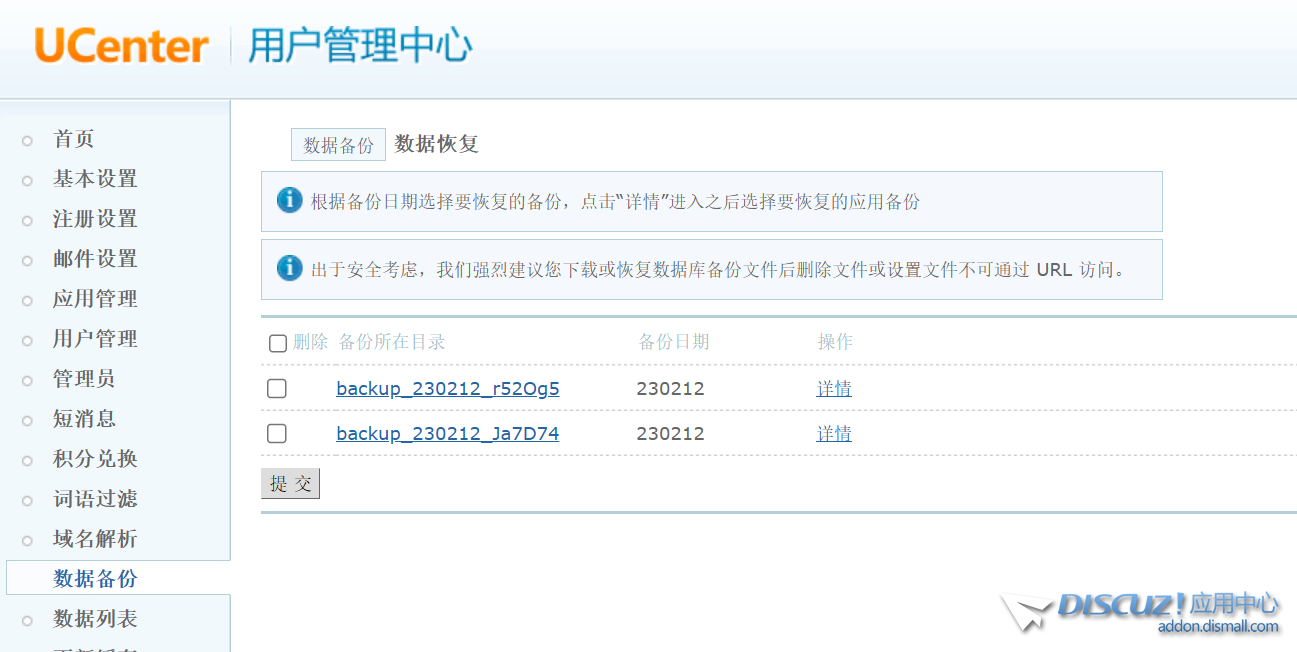Image resolution: width=1297 pixels, height=652 pixels.
Task: Click the UCenter logo
Action: pyautogui.click(x=121, y=46)
